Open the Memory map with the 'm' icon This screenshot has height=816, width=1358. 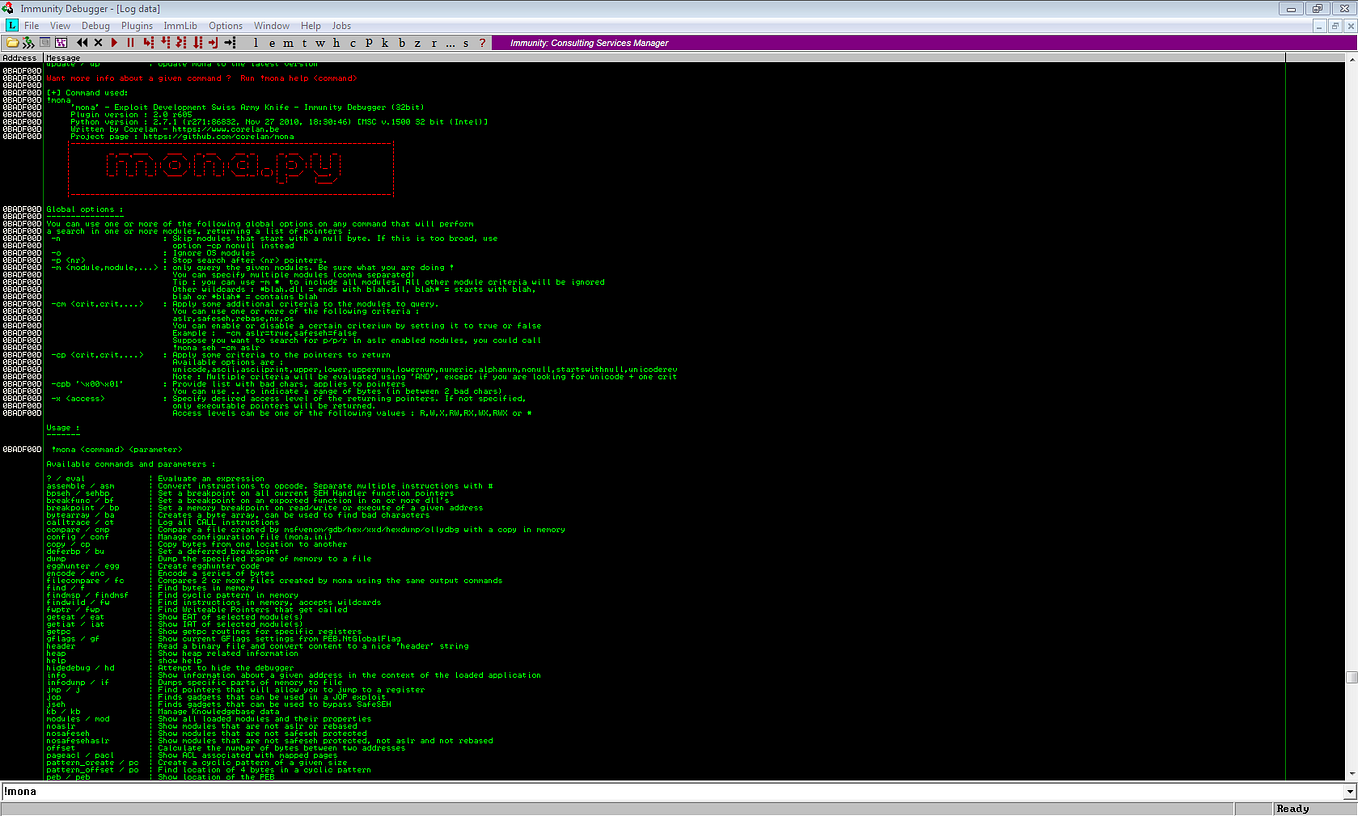pos(286,43)
